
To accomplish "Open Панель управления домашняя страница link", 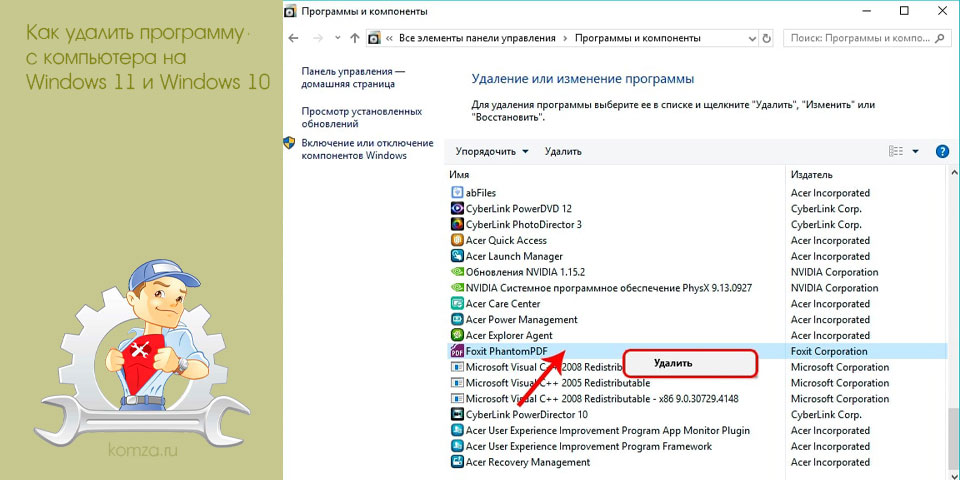I will point(354,78).
